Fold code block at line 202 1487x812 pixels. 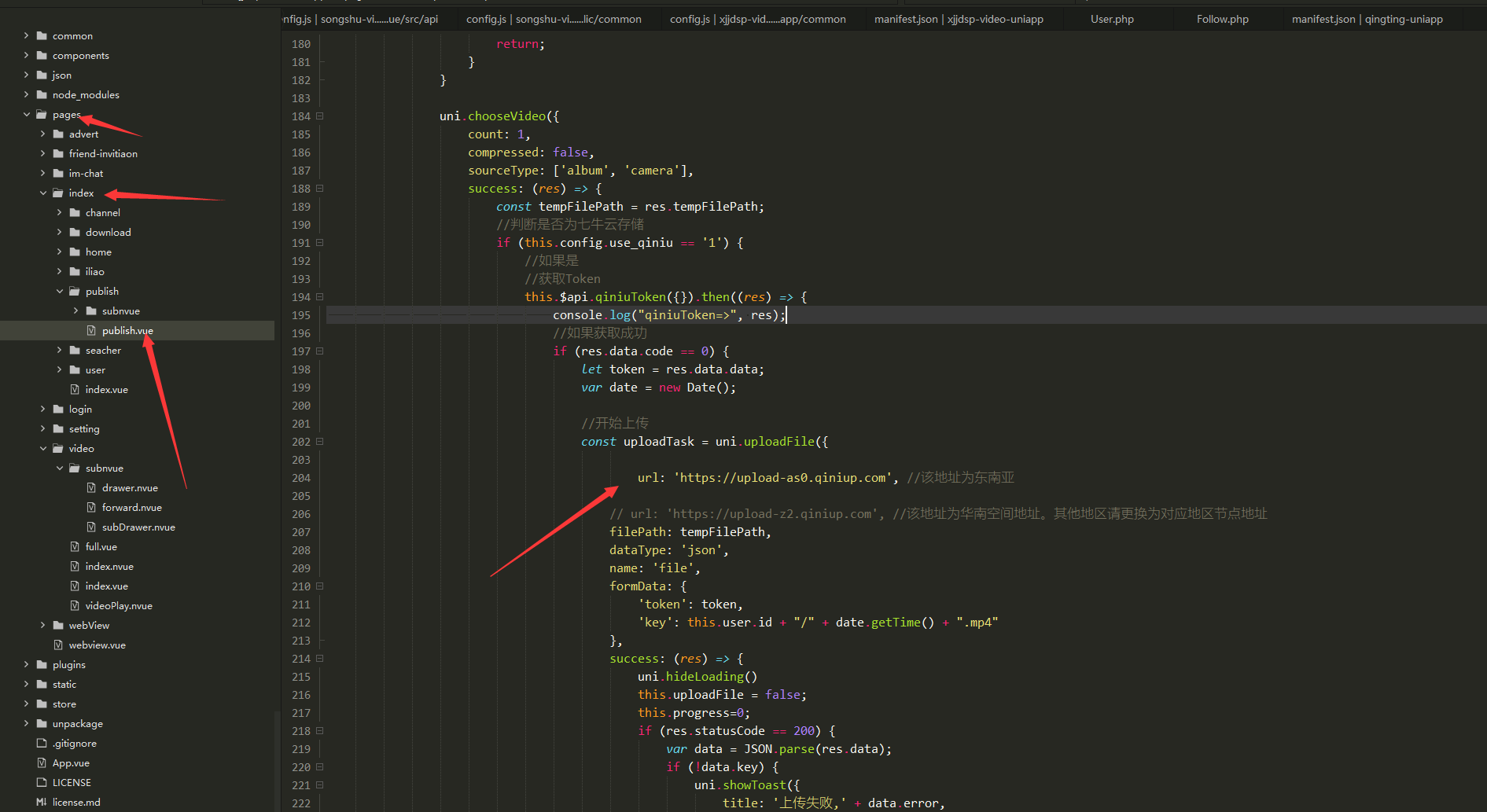click(319, 442)
